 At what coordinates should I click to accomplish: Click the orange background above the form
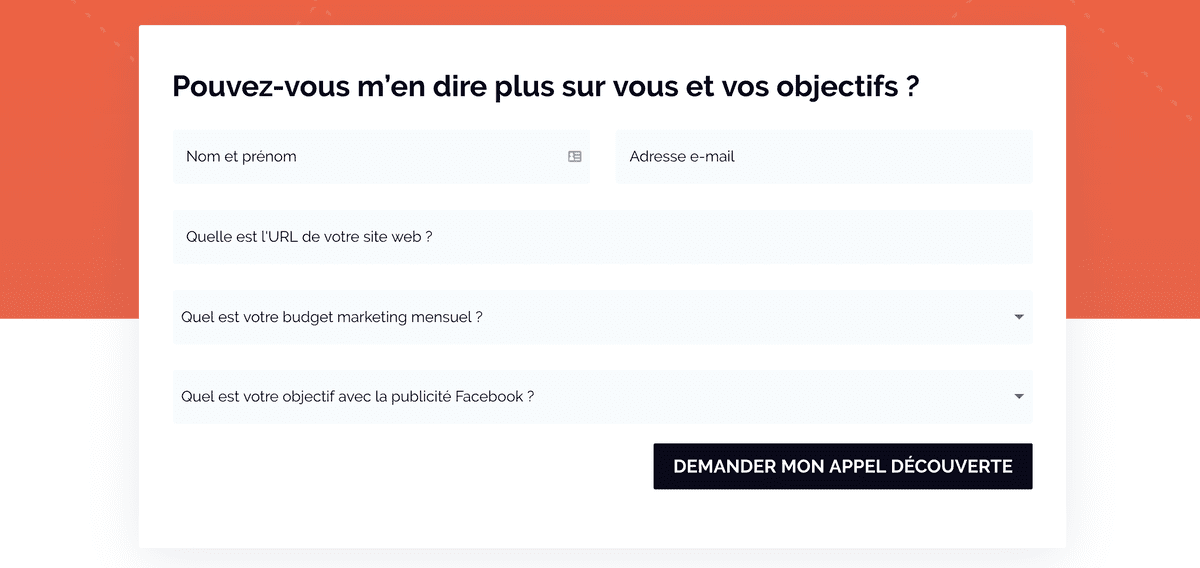click(600, 12)
